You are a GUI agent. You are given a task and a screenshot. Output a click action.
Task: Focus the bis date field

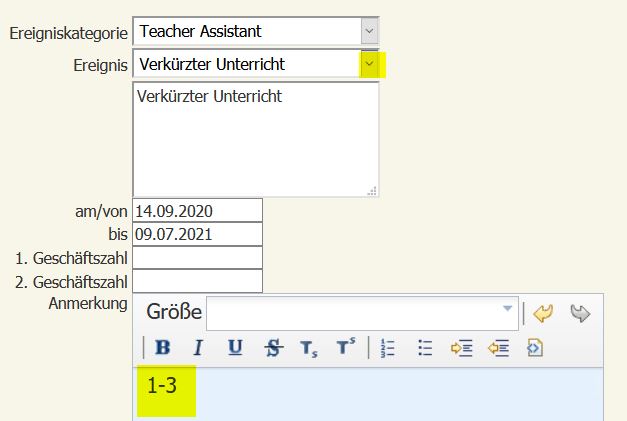198,234
